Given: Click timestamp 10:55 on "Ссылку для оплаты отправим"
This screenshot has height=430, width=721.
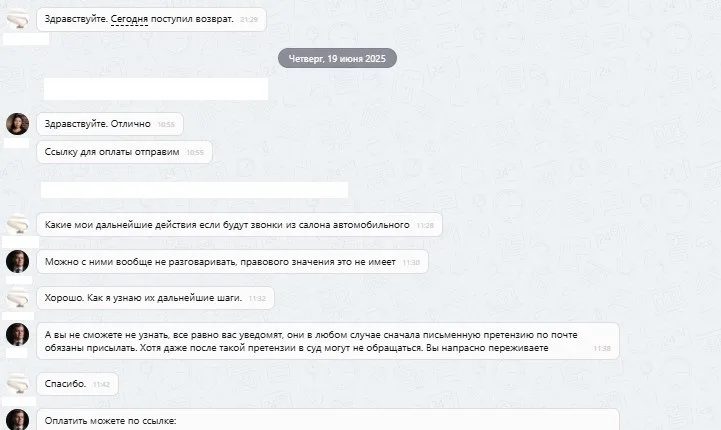Looking at the screenshot, I should [195, 153].
